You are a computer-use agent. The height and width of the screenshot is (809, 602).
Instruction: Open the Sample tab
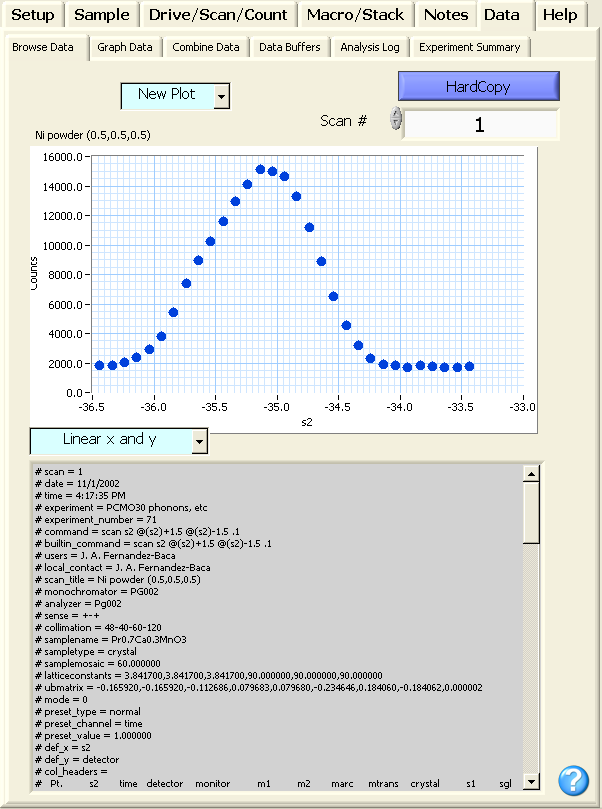[x=101, y=14]
